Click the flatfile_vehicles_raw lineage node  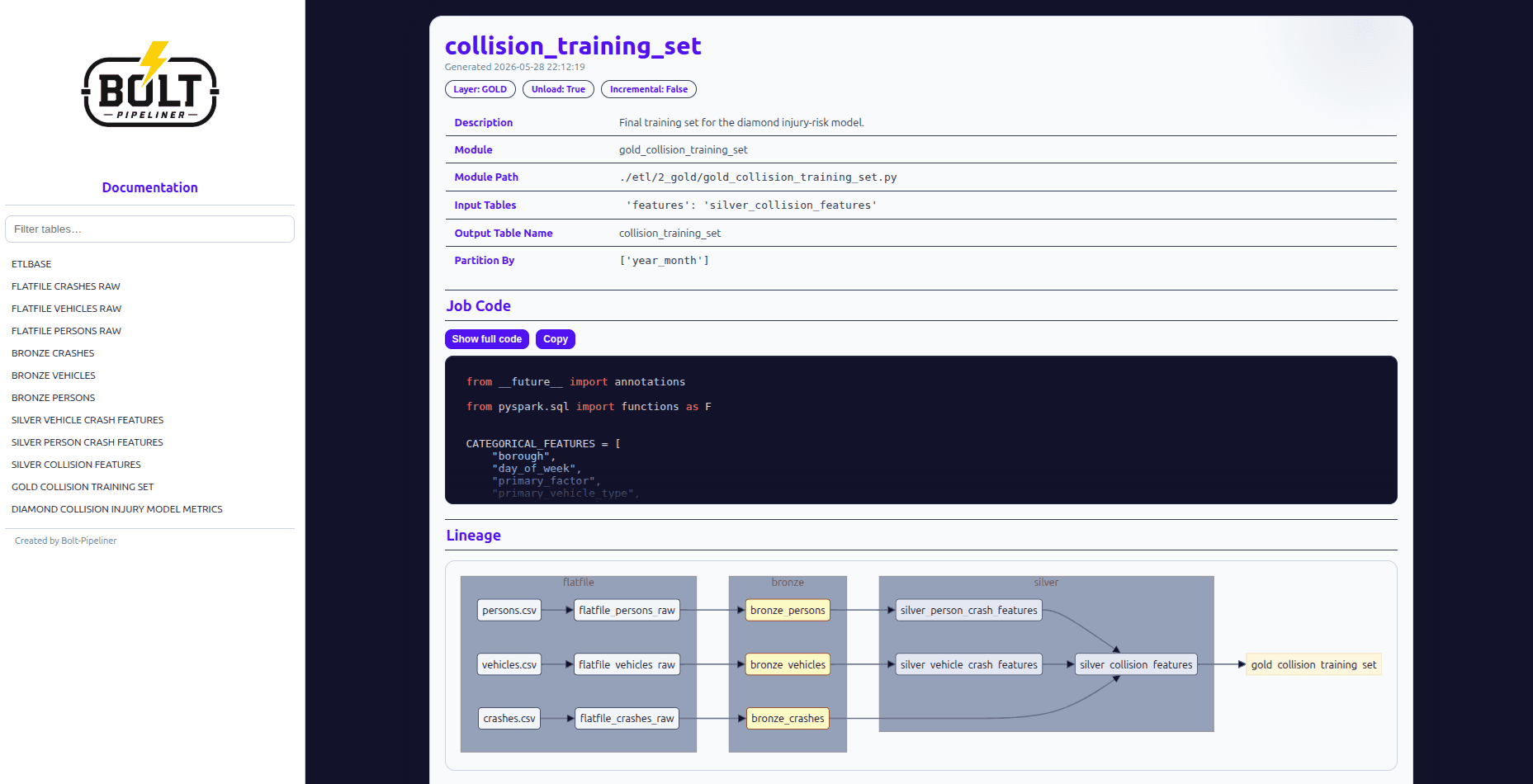click(x=627, y=664)
